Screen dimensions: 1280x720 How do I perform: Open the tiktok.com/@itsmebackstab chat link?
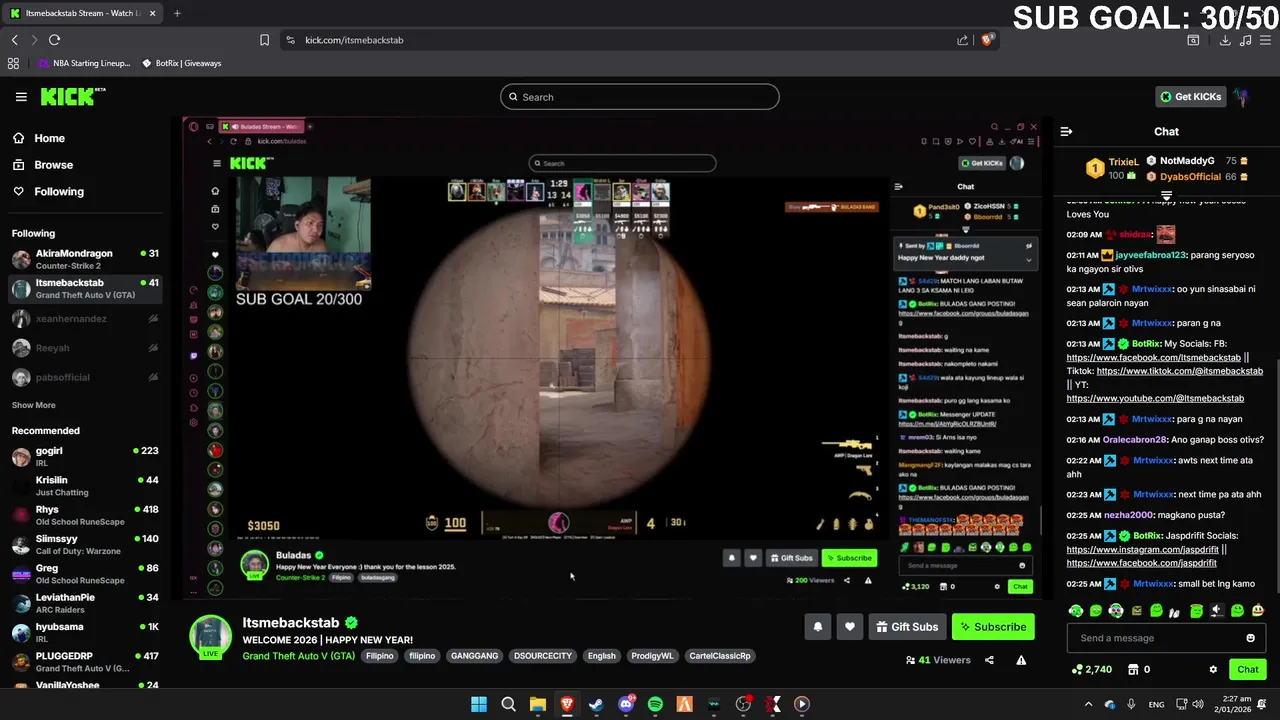click(x=1179, y=371)
